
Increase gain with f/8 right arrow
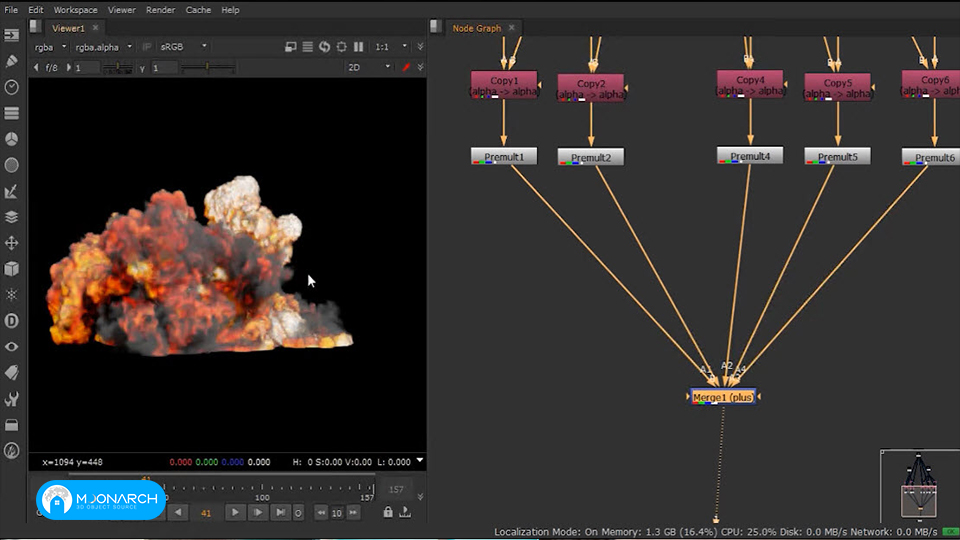[69, 67]
